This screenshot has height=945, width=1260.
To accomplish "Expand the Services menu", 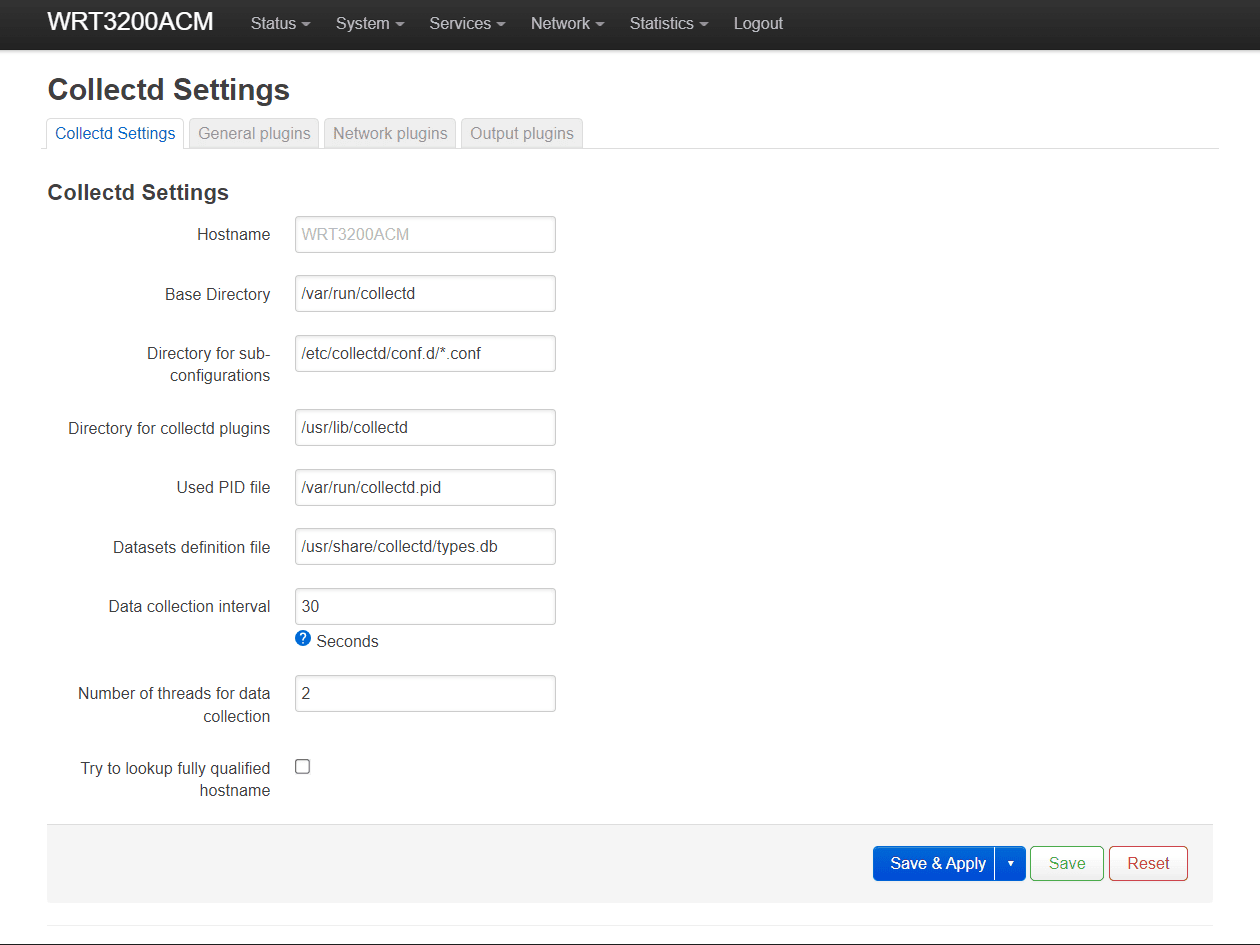I will [467, 23].
